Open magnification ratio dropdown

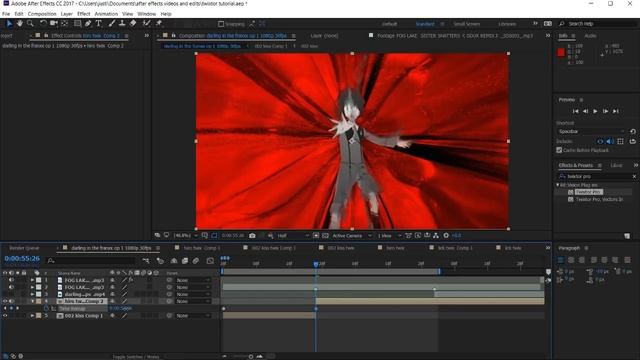tap(185, 236)
